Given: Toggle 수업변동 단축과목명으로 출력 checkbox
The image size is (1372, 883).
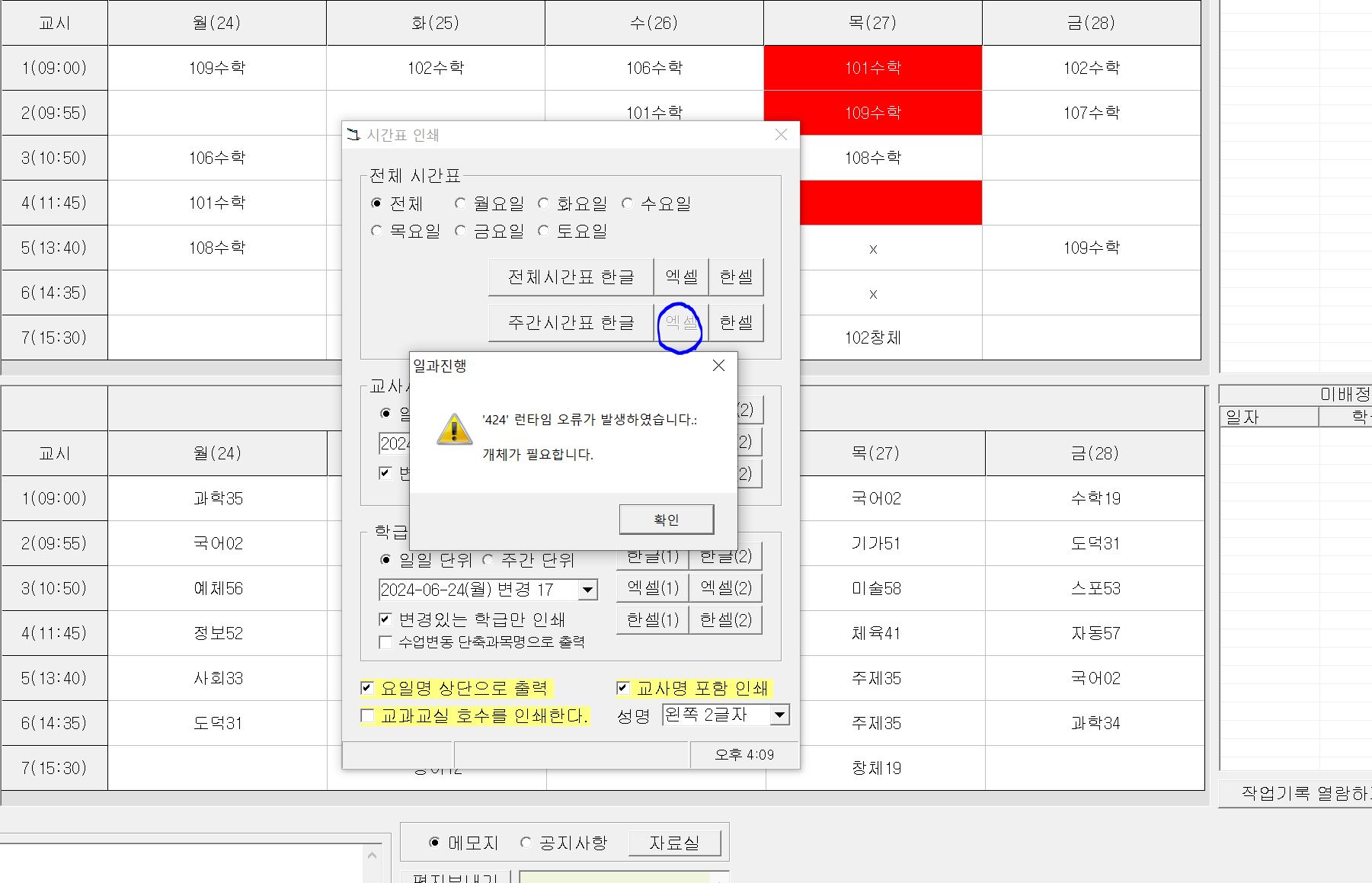Looking at the screenshot, I should [x=385, y=642].
